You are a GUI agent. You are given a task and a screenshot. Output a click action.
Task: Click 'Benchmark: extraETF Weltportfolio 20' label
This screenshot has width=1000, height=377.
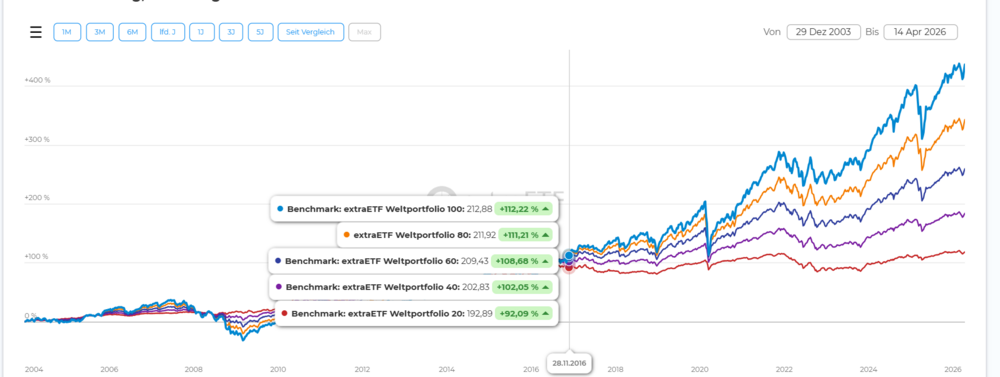click(379, 313)
